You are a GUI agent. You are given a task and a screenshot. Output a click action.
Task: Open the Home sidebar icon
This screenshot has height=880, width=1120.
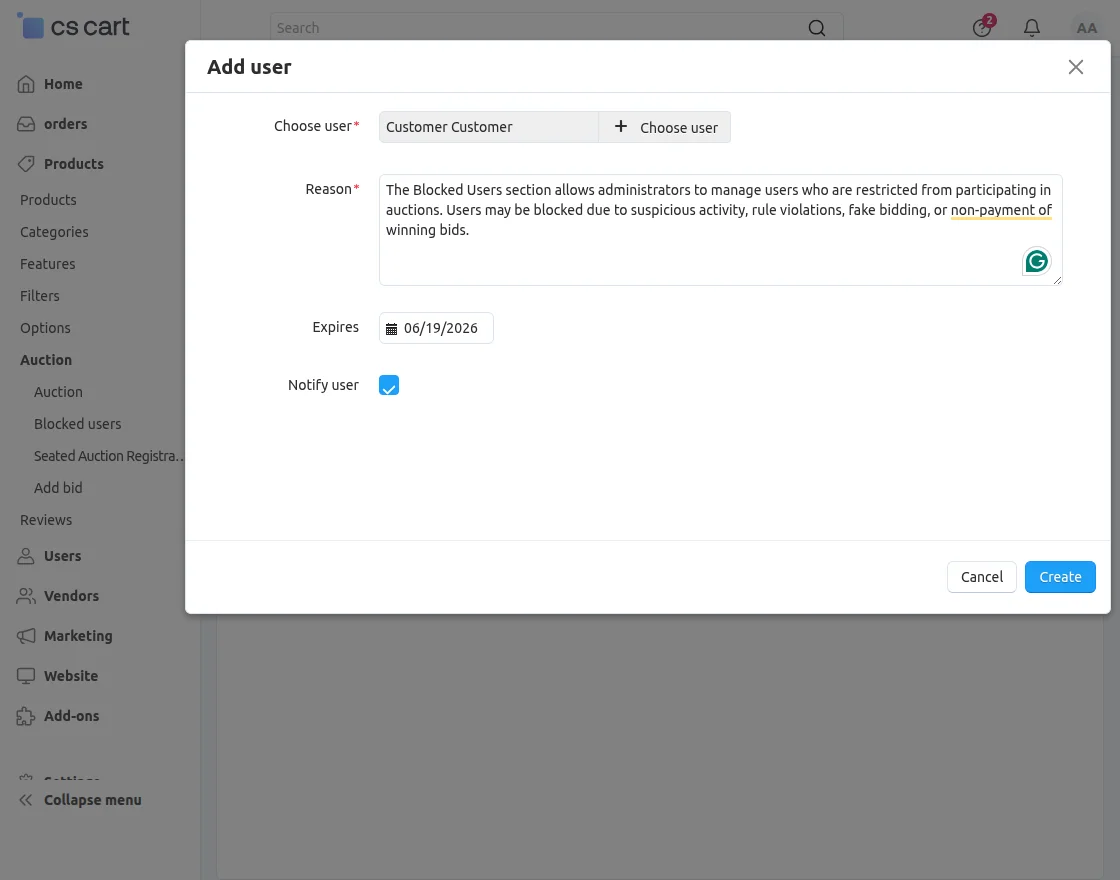tap(26, 84)
